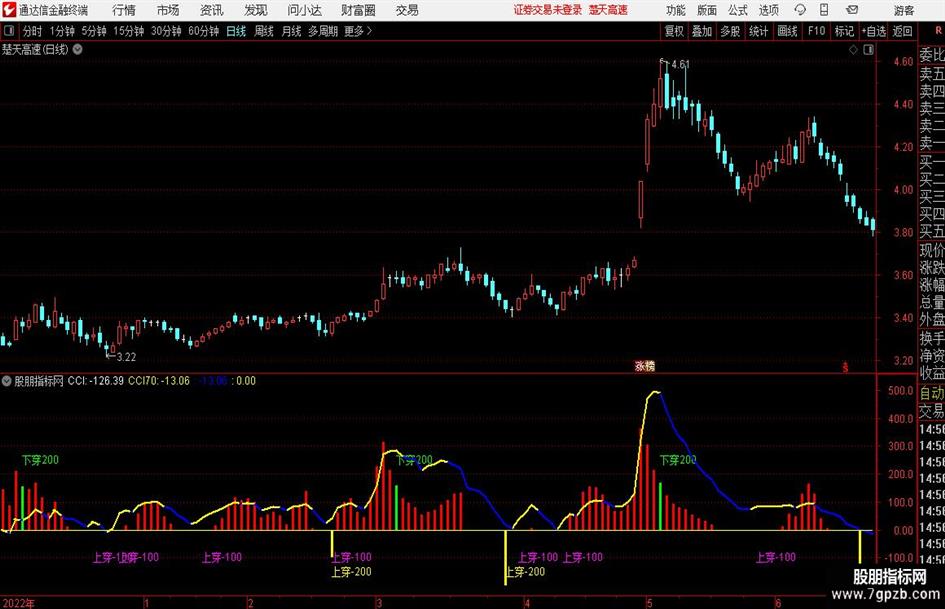Screen dimensions: 945x609
Task: Open the 财富圈 menu
Action: [x=358, y=10]
